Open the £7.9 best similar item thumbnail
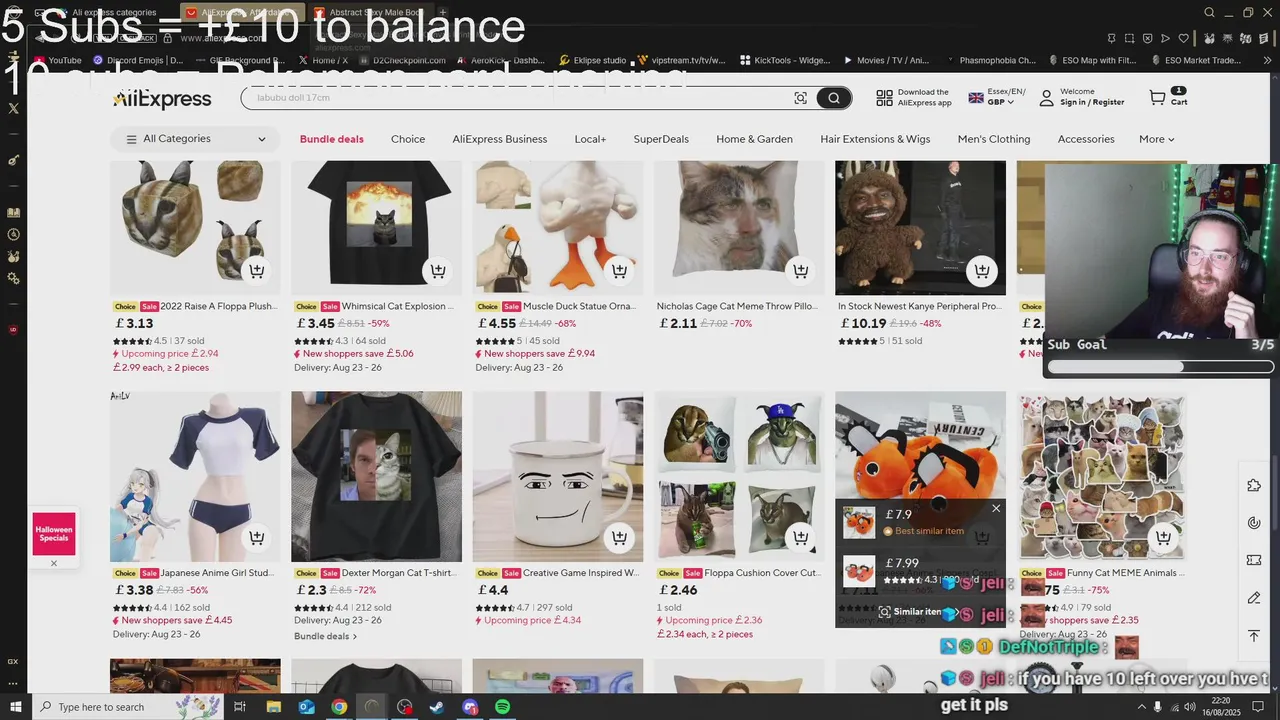This screenshot has height=720, width=1280. pyautogui.click(x=859, y=522)
